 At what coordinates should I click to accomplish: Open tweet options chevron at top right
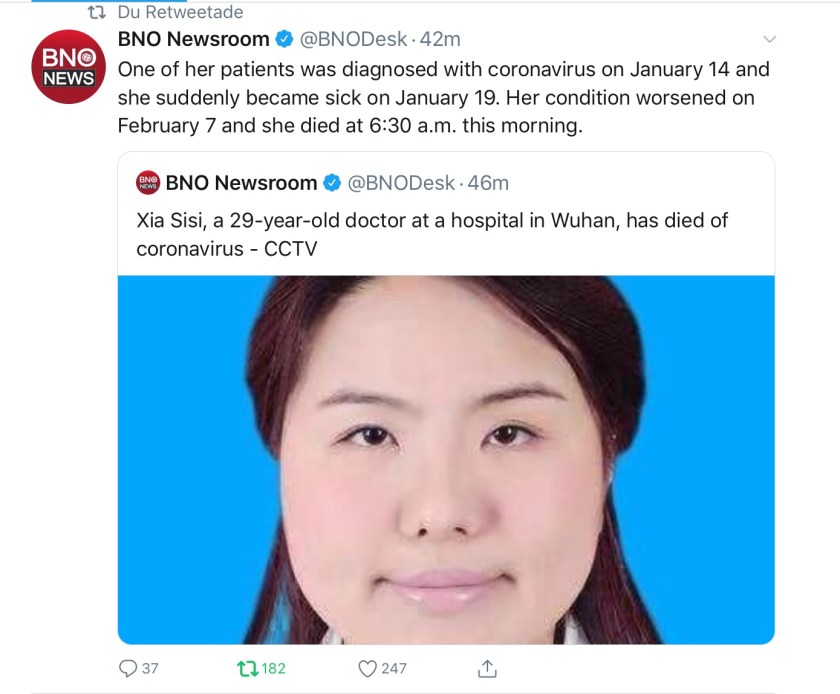click(769, 39)
